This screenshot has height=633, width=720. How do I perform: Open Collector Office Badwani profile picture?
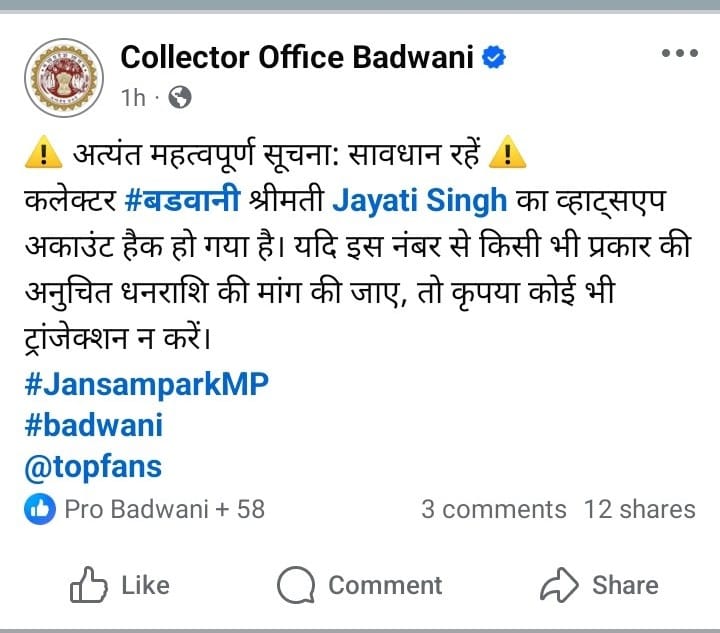pyautogui.click(x=64, y=78)
